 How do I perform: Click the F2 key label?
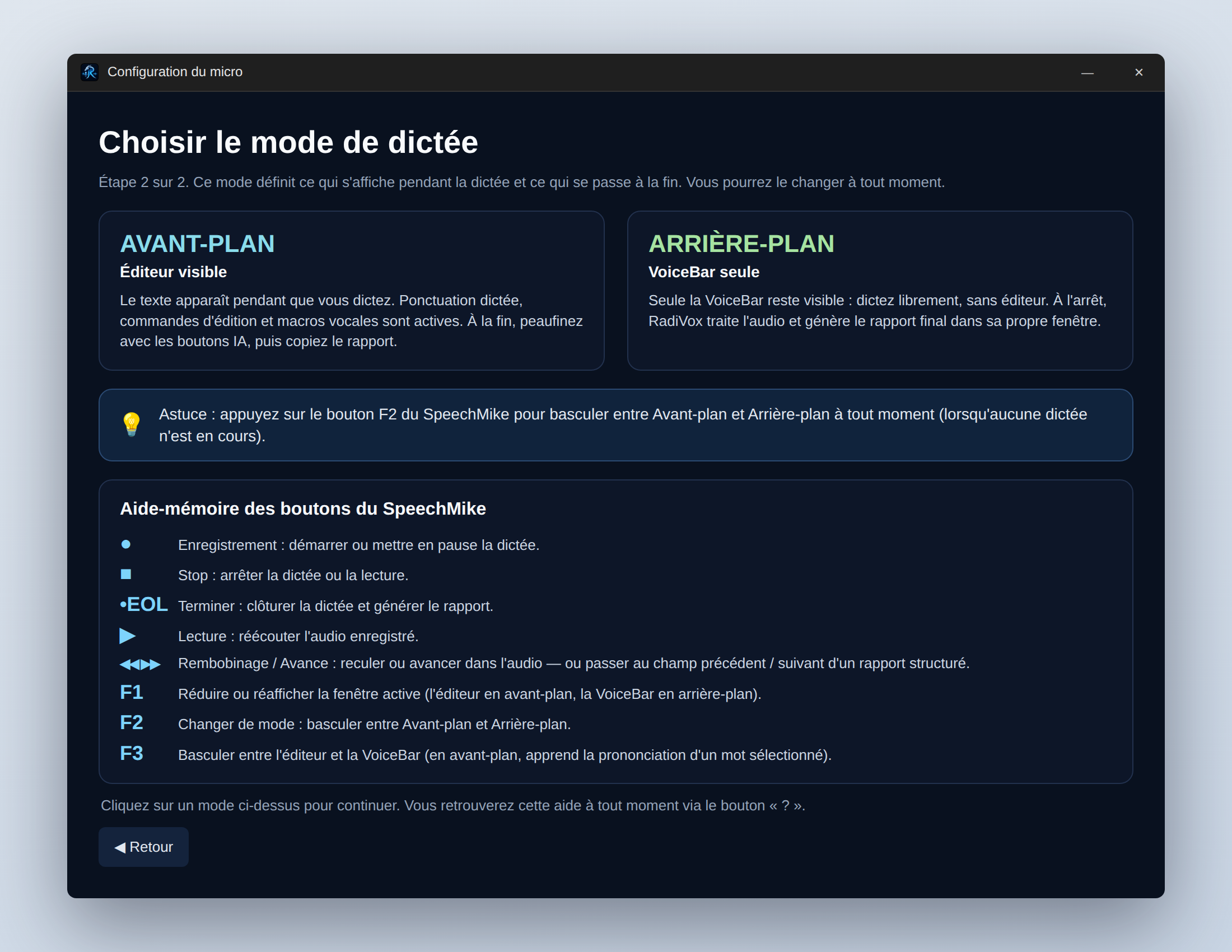click(x=132, y=723)
